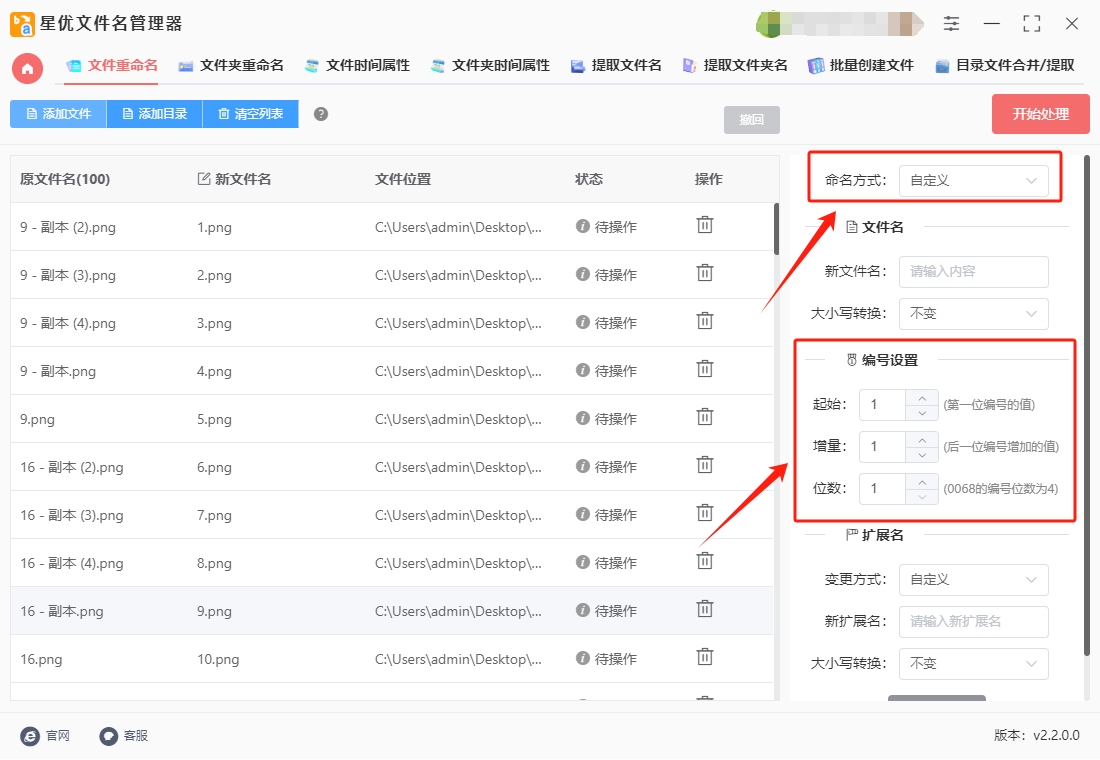Open the 变更方式 dropdown
This screenshot has width=1100, height=760.
click(x=973, y=580)
